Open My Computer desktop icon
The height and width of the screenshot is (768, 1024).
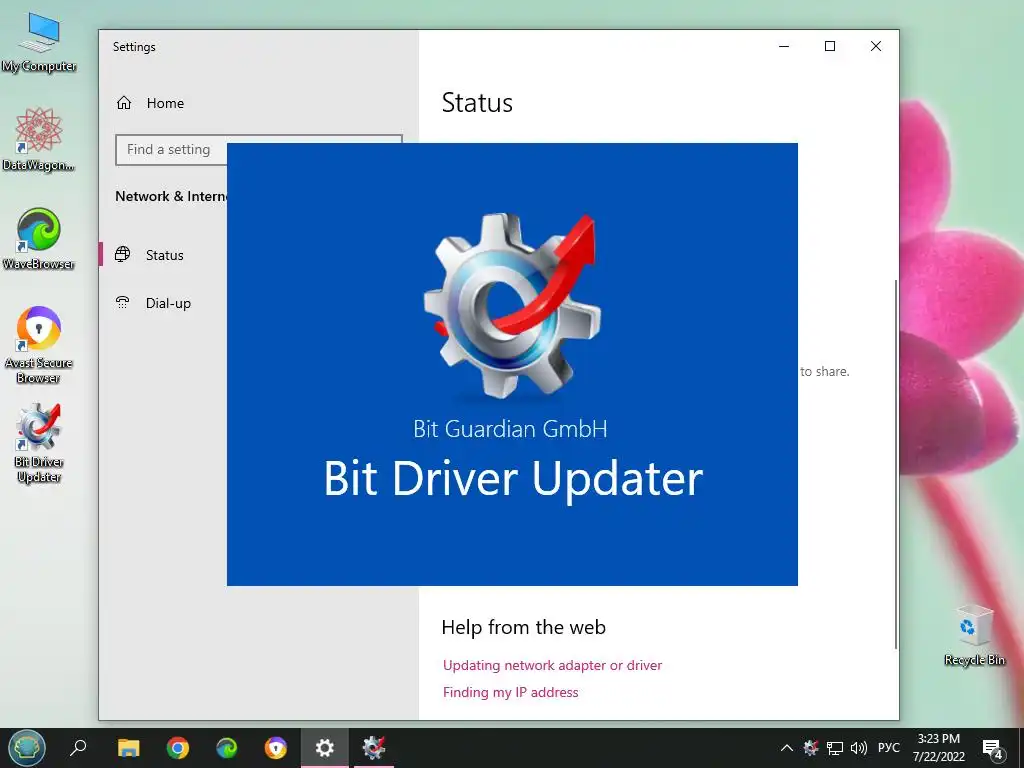click(39, 42)
